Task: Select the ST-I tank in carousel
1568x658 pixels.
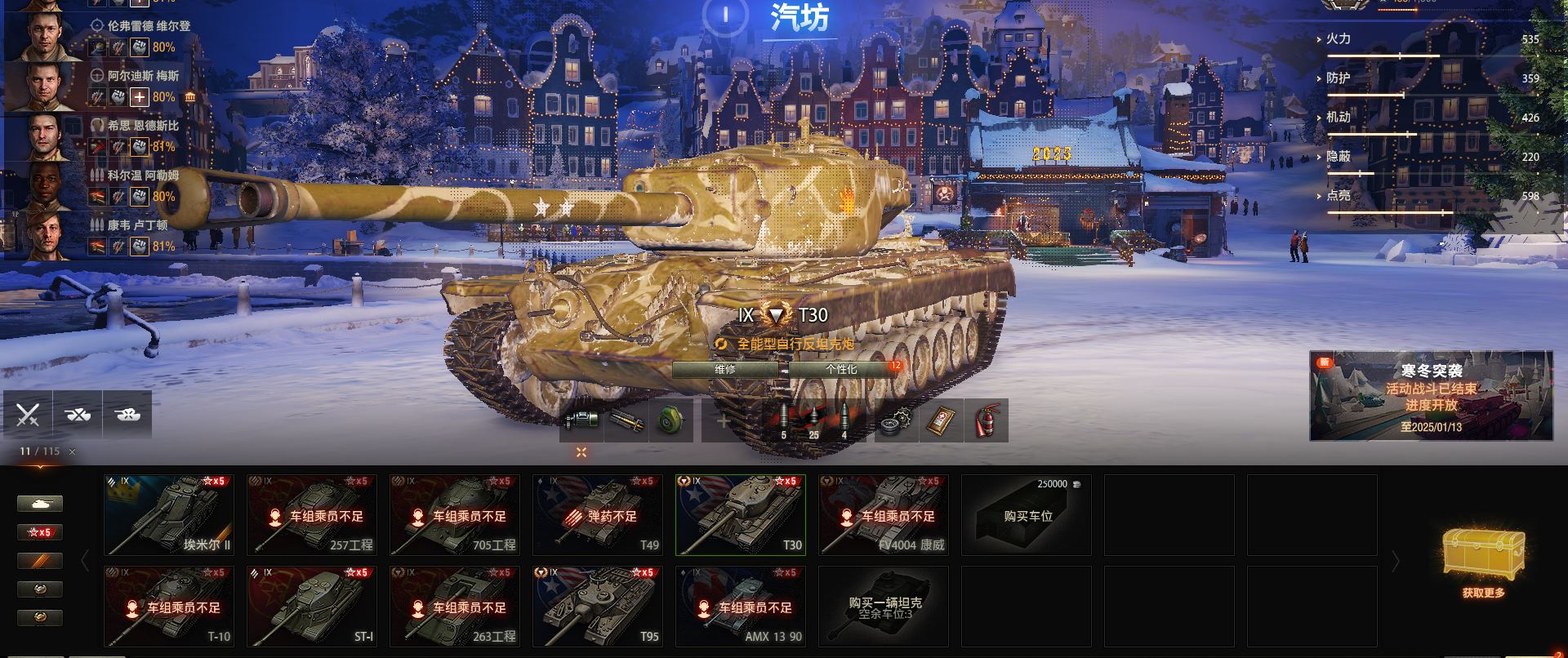Action: (311, 607)
